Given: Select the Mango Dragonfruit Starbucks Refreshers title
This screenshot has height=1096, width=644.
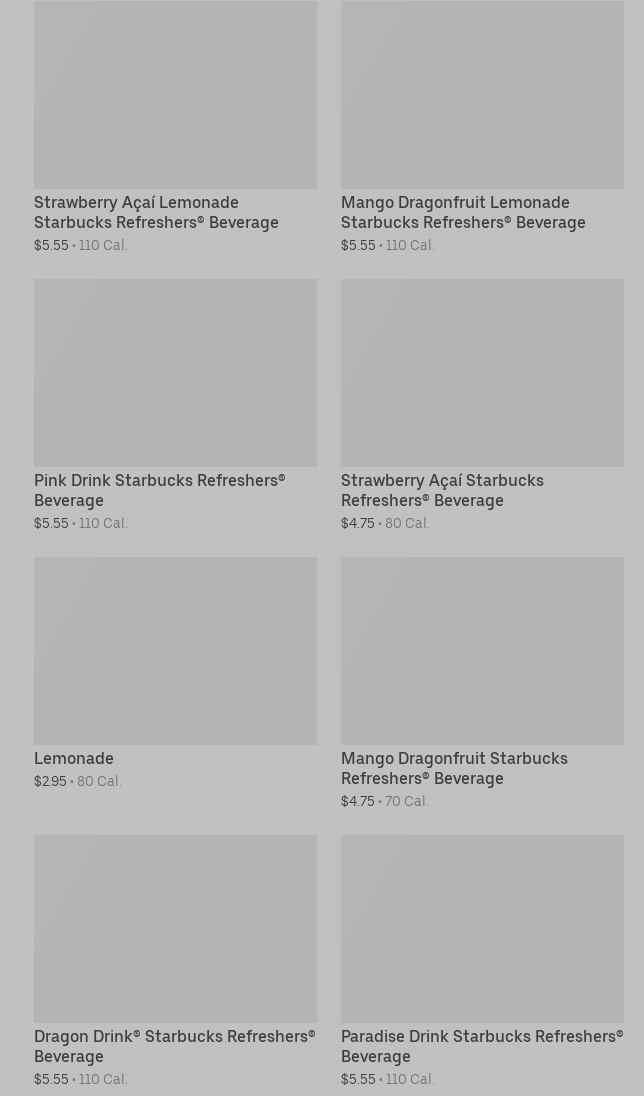Looking at the screenshot, I should point(454,768).
